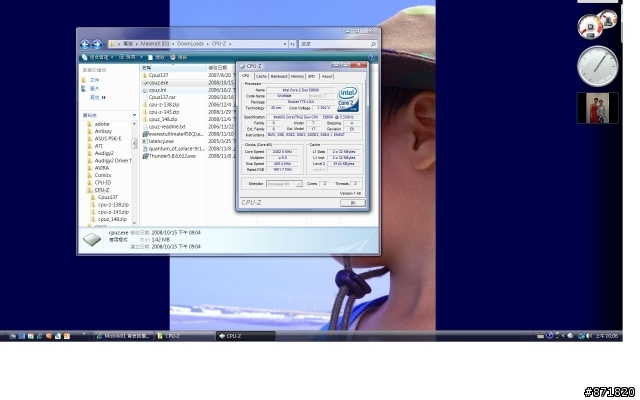Click the Date modified column header
Viewport: 640px width, 400px height.
click(x=221, y=68)
